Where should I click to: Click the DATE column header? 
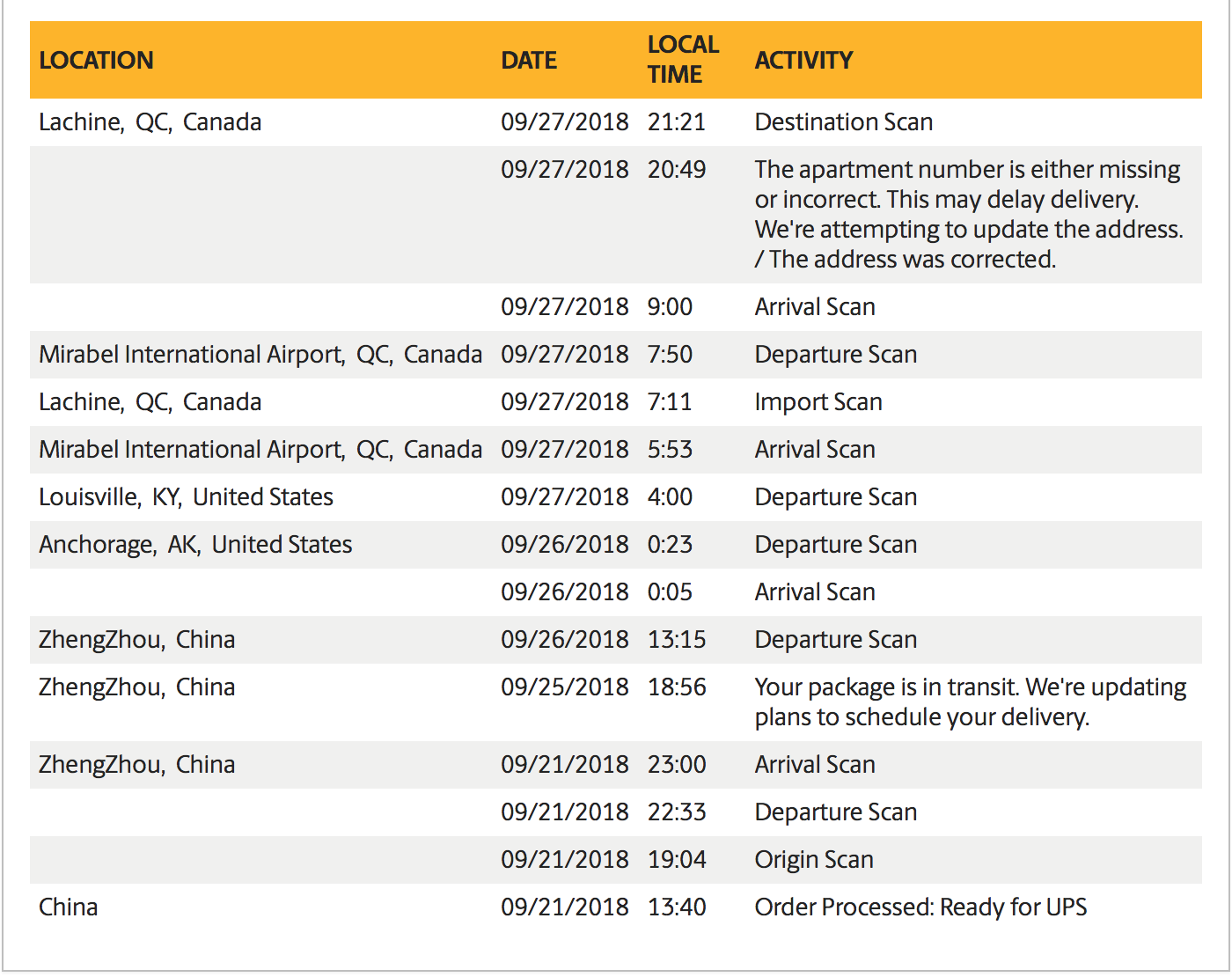529,61
